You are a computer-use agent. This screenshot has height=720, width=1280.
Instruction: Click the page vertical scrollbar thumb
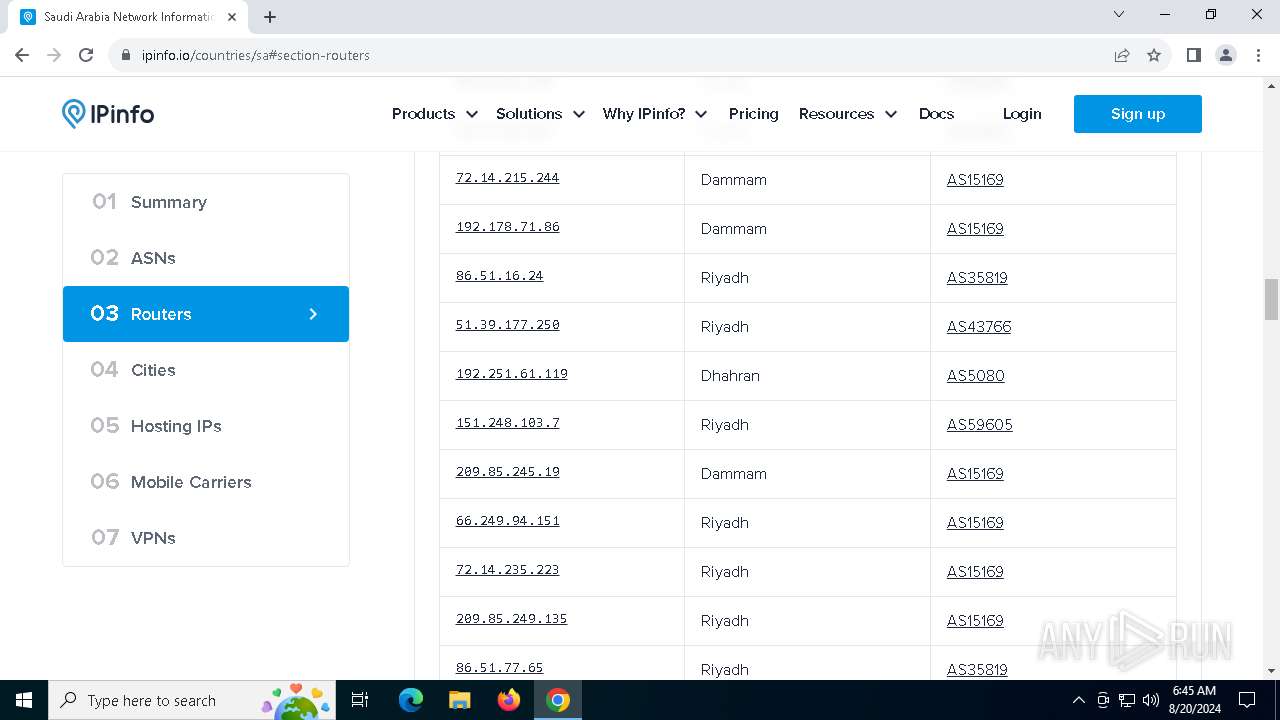click(x=1271, y=299)
